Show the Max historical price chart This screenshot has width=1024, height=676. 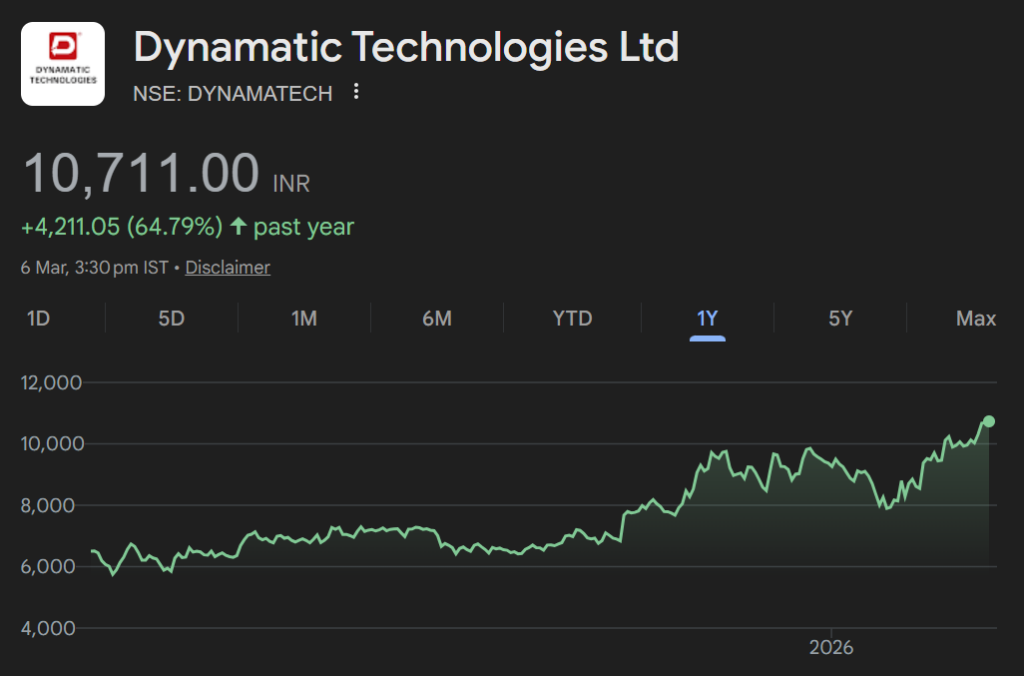coord(975,318)
